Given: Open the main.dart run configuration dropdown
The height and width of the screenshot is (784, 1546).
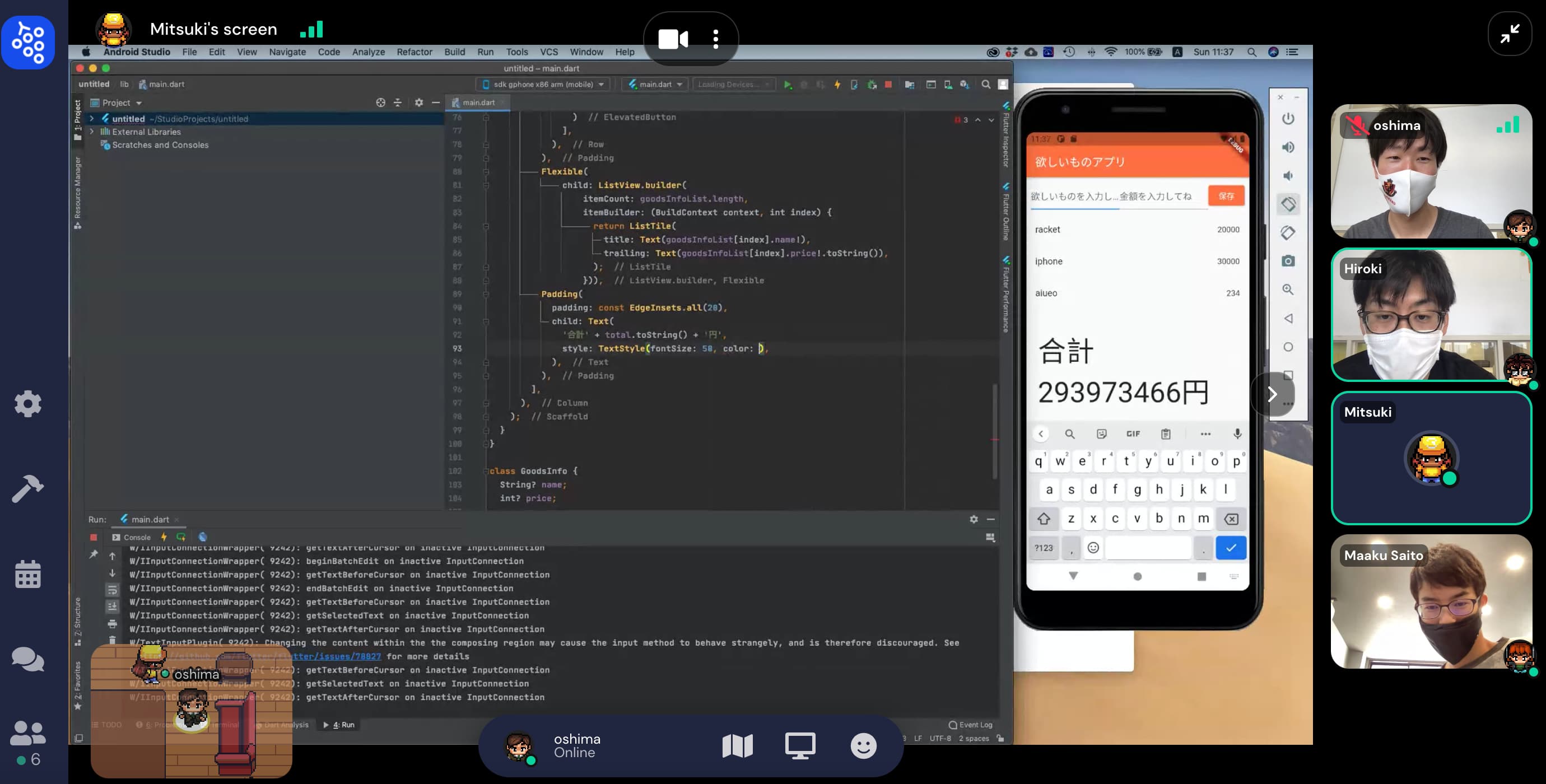Looking at the screenshot, I should pyautogui.click(x=655, y=85).
